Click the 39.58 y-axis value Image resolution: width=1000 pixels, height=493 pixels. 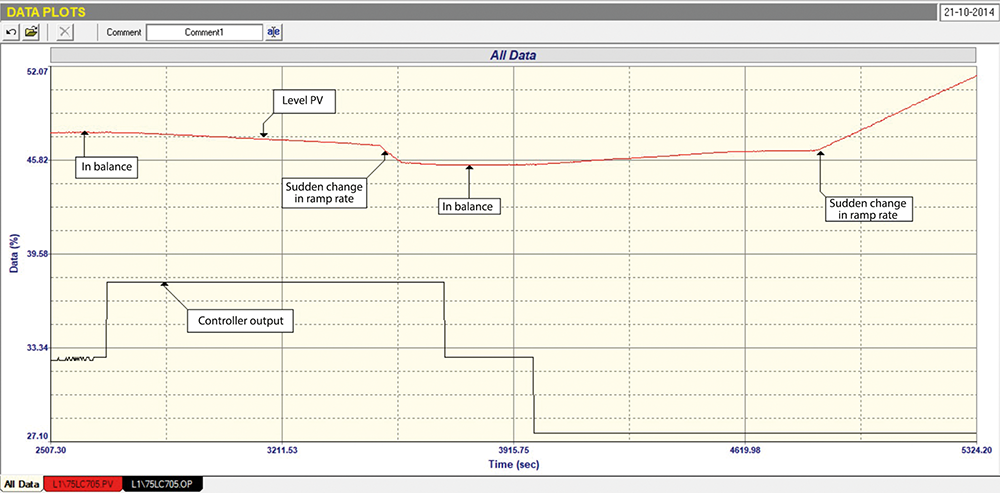point(36,254)
